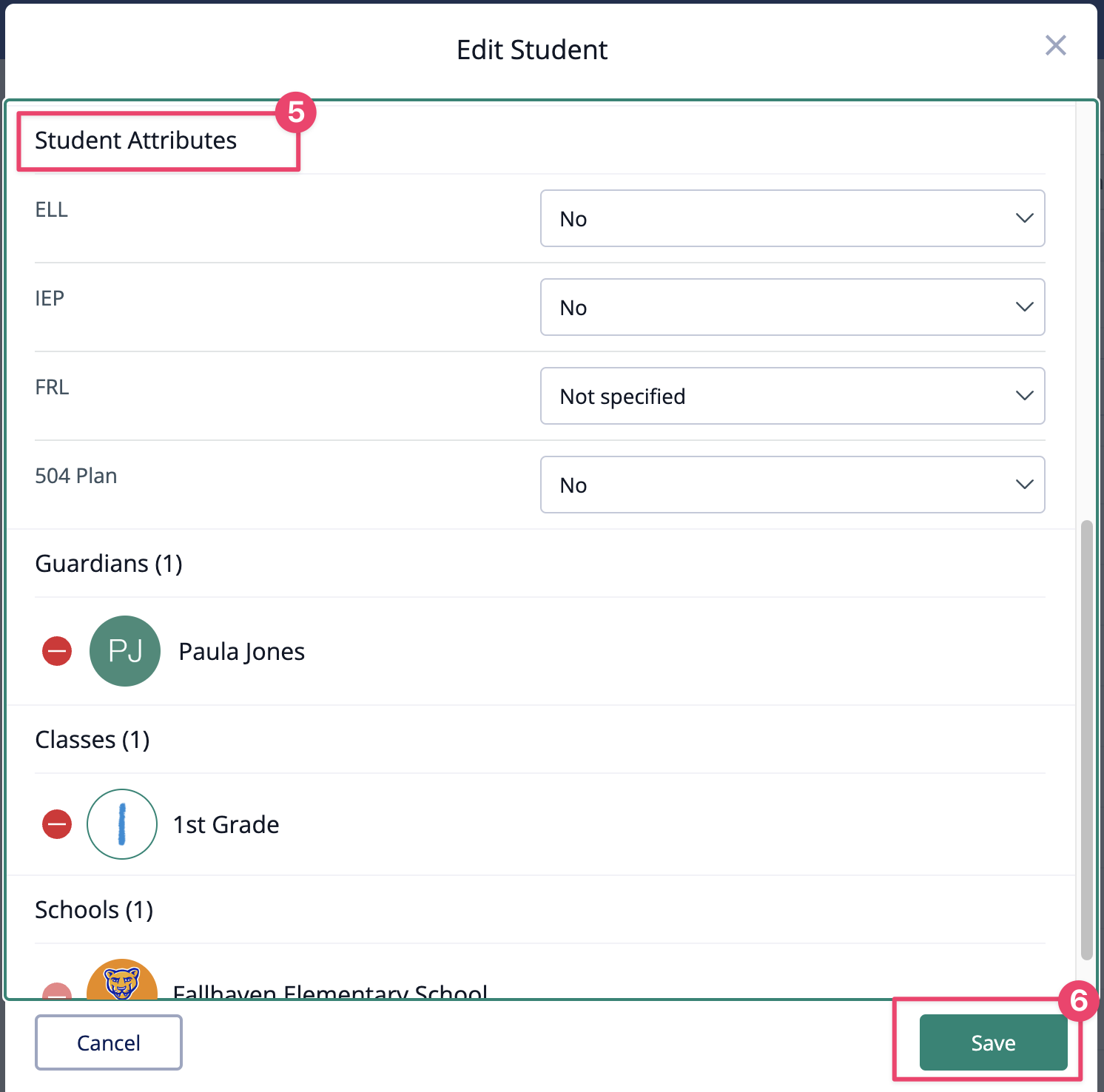Click the Cancel button
This screenshot has width=1104, height=1092.
click(109, 1042)
